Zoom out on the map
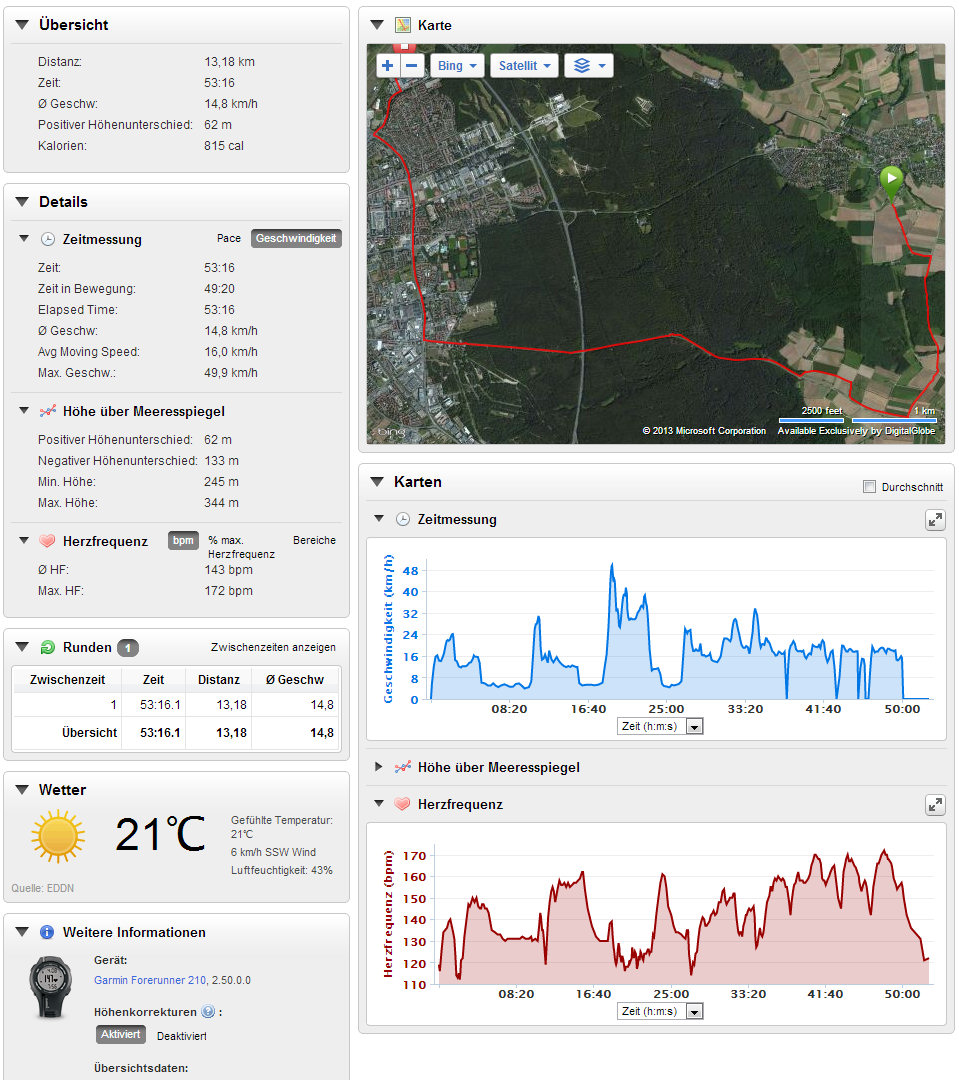 412,66
